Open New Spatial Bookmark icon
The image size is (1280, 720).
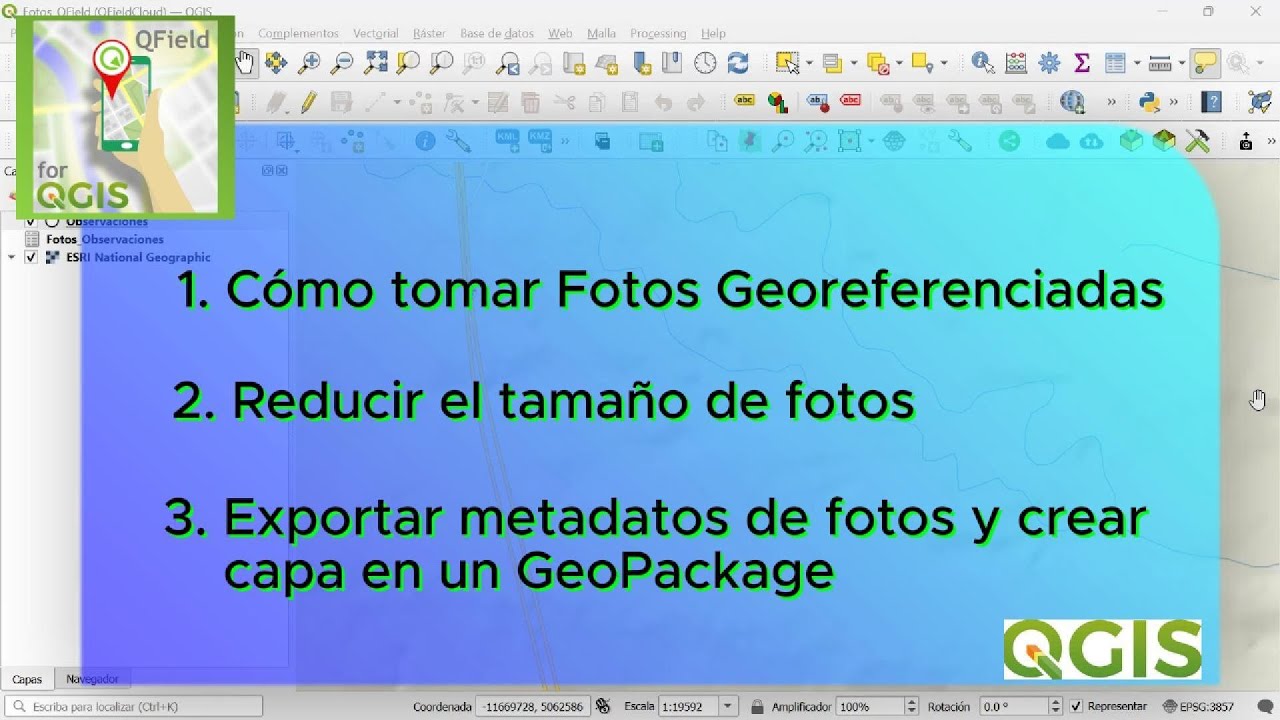640,63
